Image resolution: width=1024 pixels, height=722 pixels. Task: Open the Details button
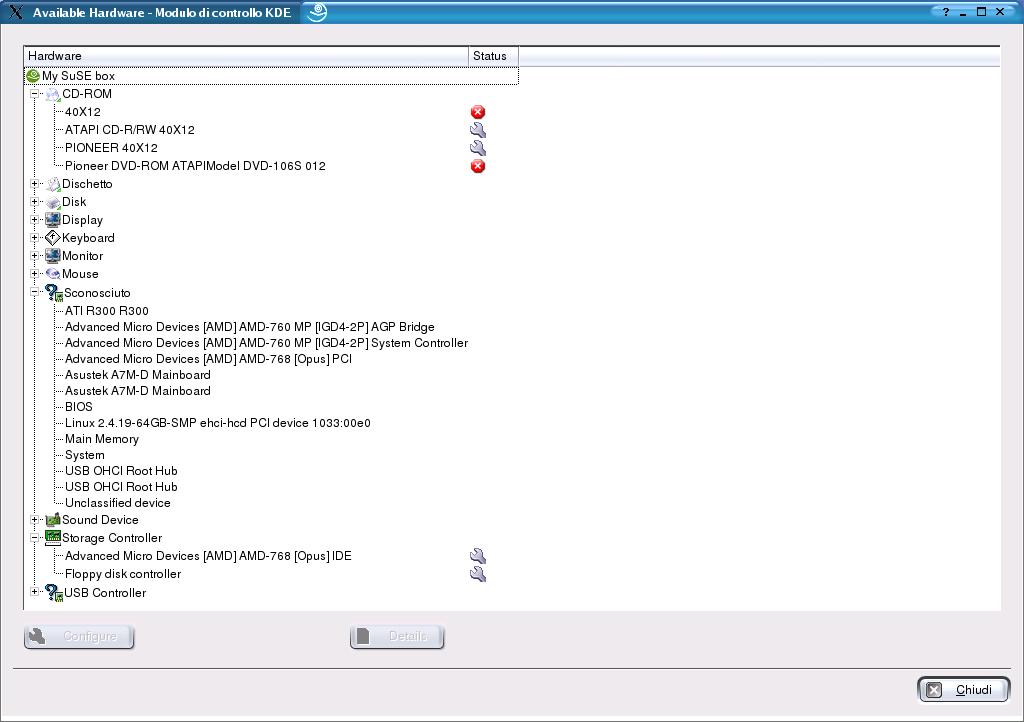(397, 636)
